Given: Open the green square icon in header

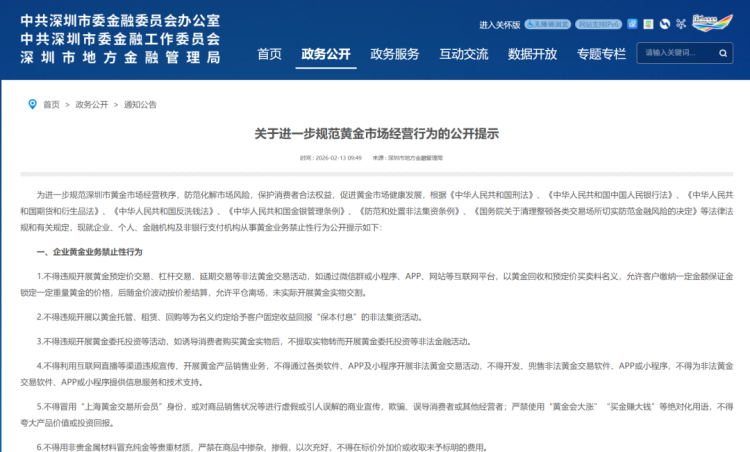Looking at the screenshot, I should 650,22.
